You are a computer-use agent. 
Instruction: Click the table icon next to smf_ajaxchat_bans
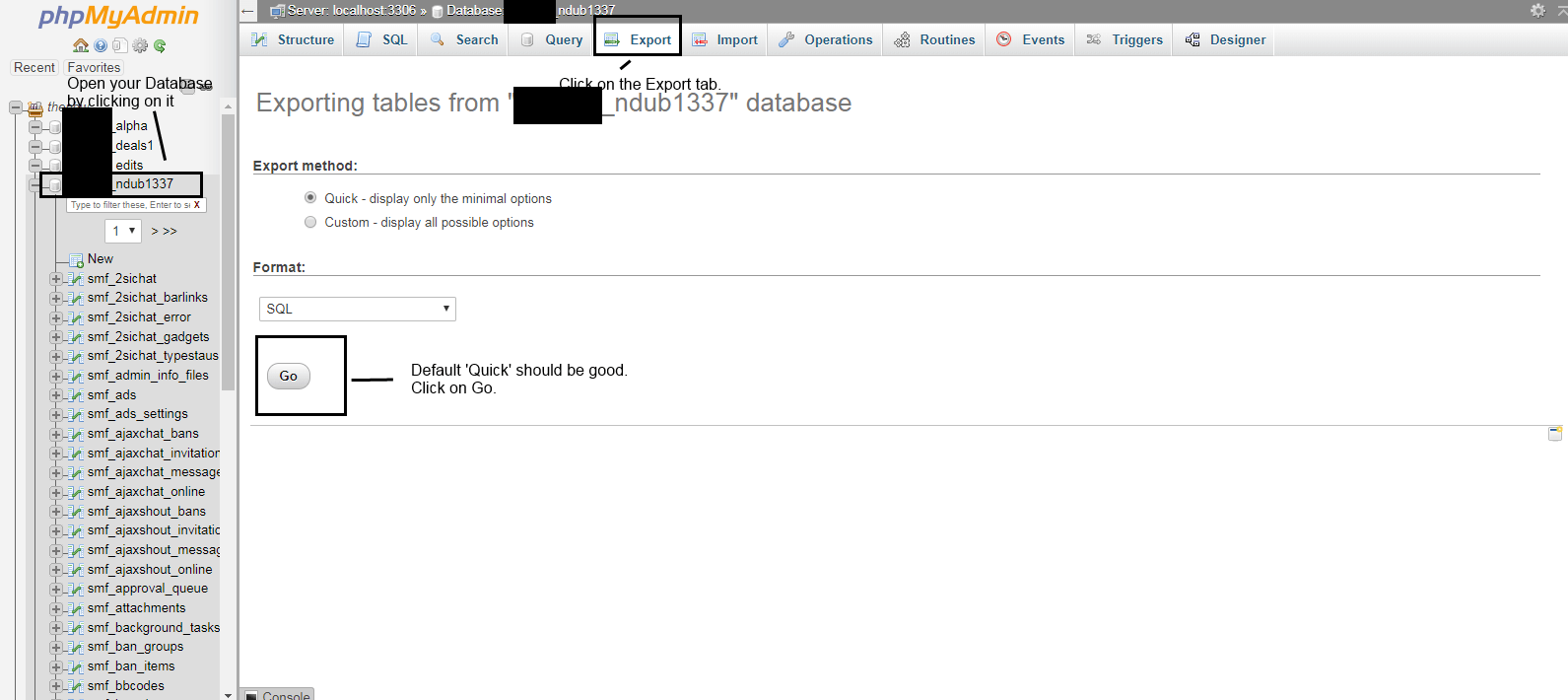click(x=76, y=434)
